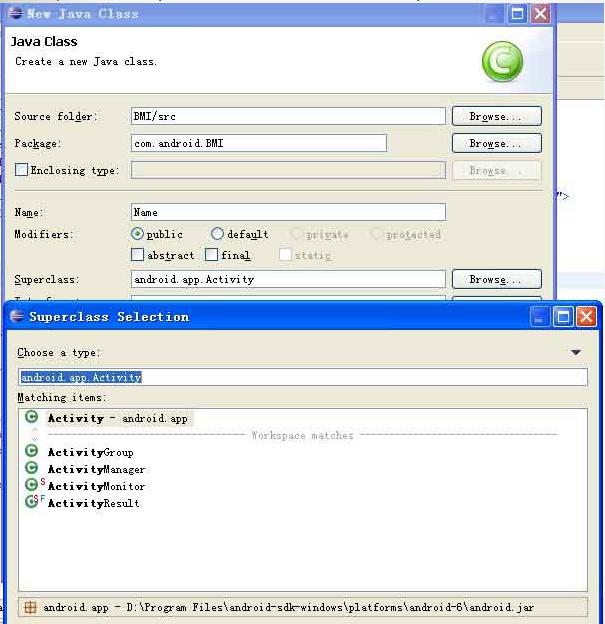Open the Choose a type view menu arrow
This screenshot has height=624, width=605.
(x=576, y=352)
